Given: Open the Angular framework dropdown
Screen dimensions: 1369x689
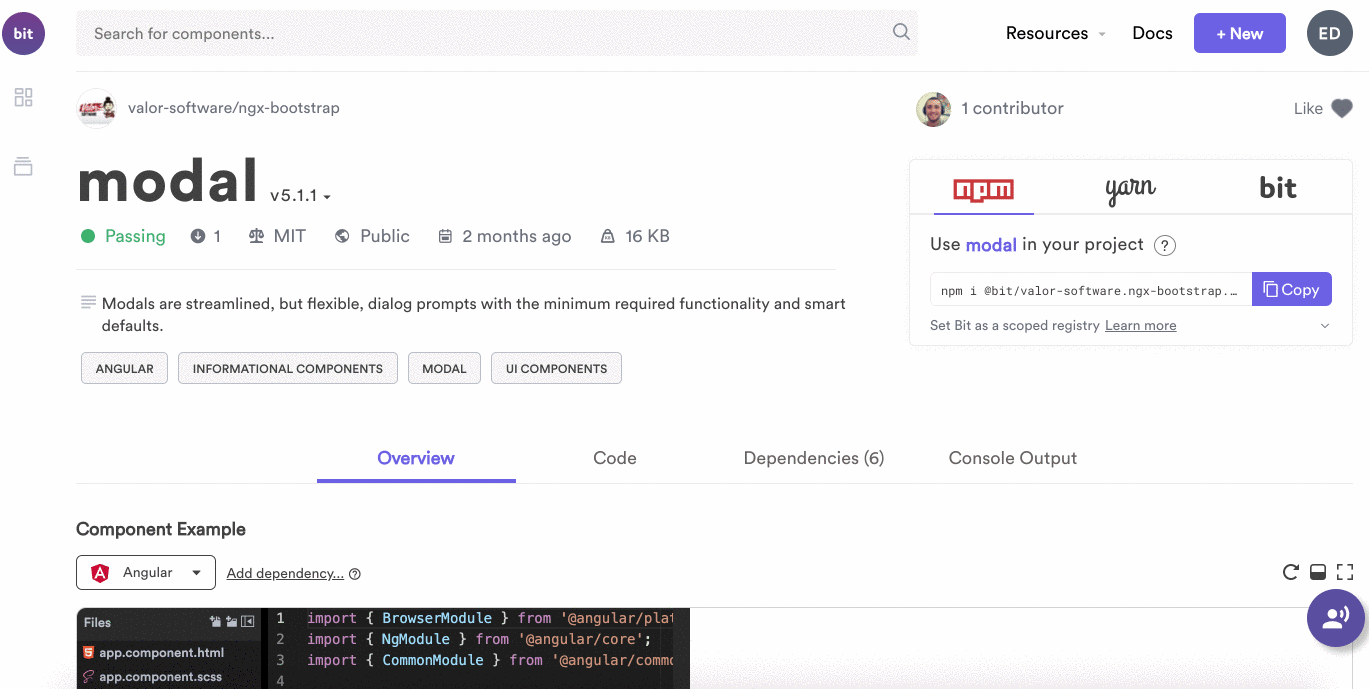Looking at the screenshot, I should click(146, 572).
